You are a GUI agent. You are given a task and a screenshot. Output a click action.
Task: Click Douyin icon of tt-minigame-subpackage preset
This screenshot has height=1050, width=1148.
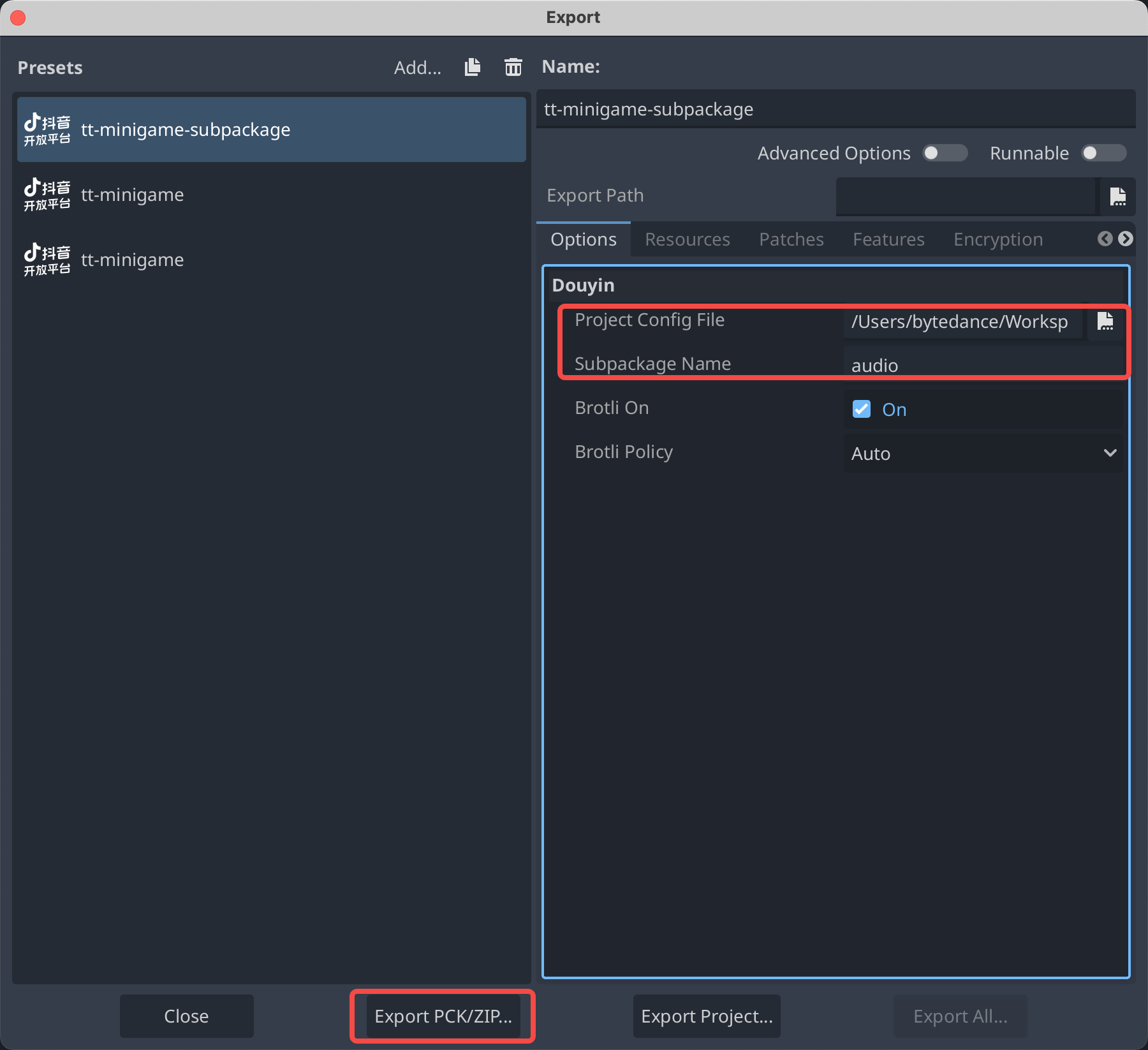47,129
